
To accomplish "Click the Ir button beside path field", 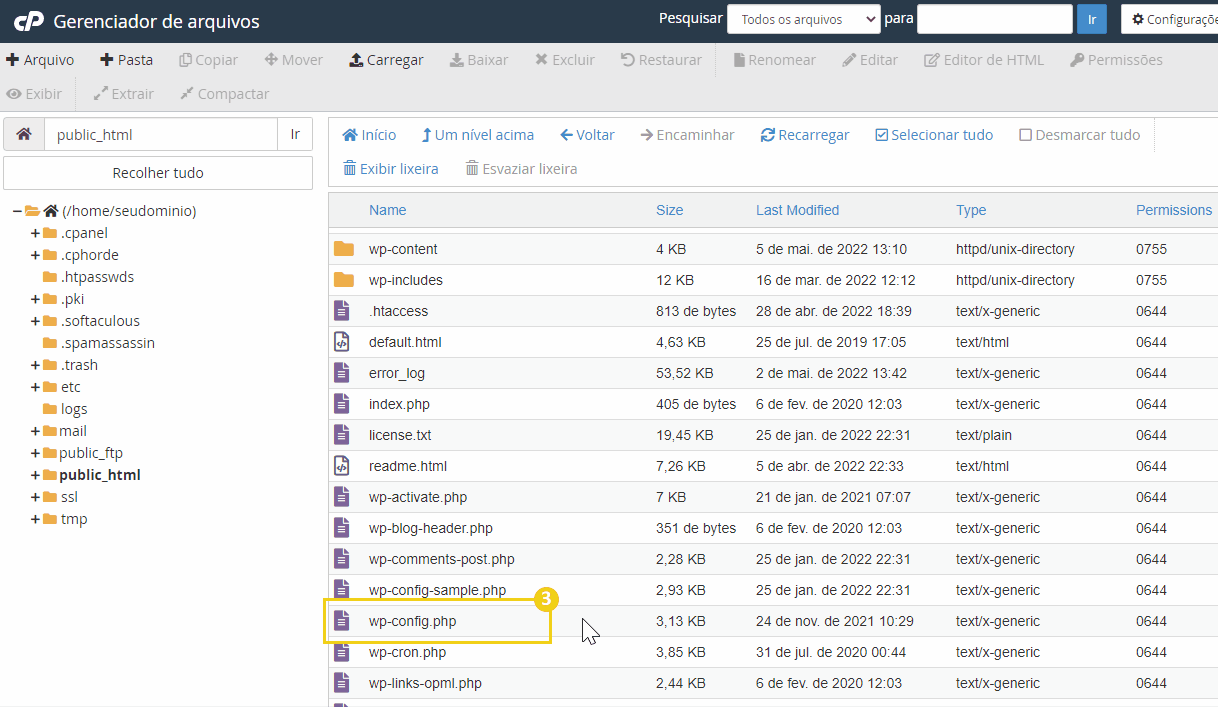I will (x=295, y=134).
